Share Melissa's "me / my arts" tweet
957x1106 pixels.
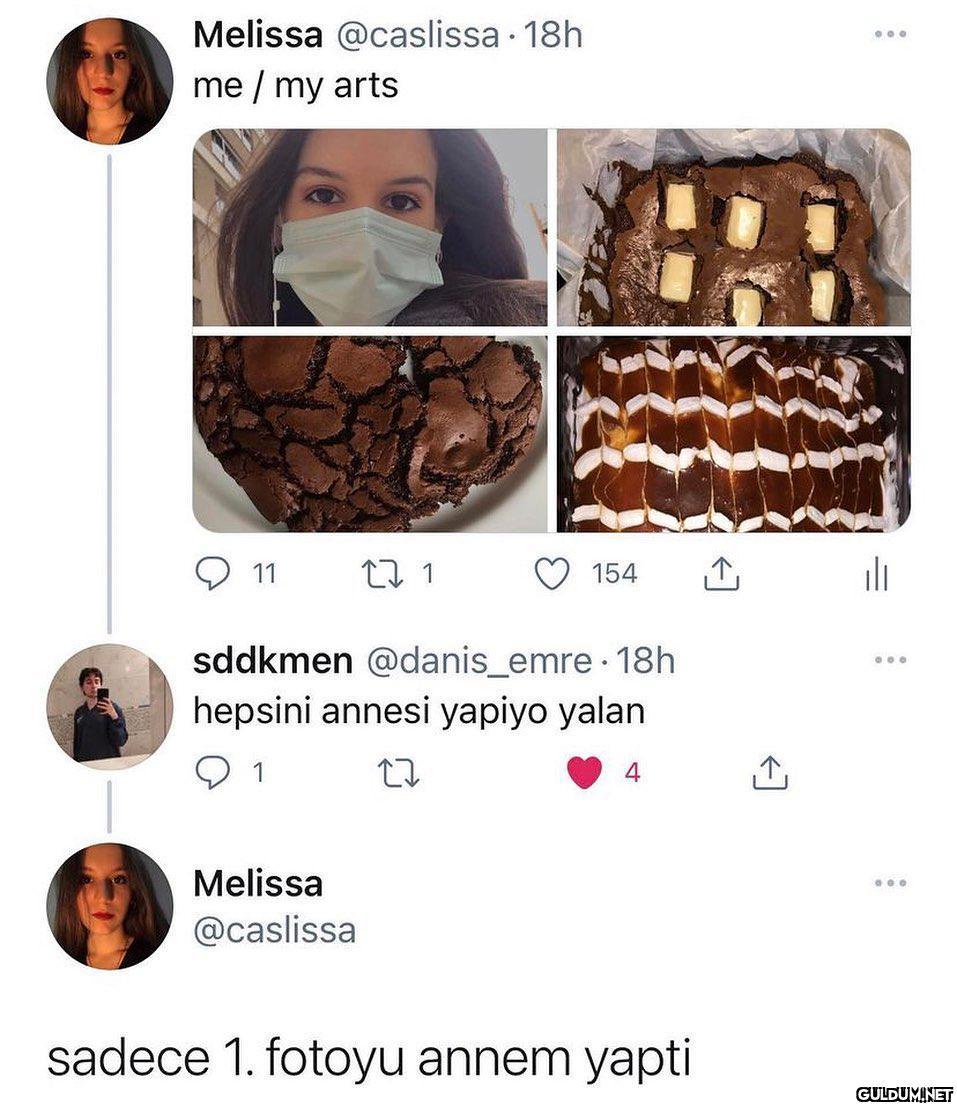(722, 574)
